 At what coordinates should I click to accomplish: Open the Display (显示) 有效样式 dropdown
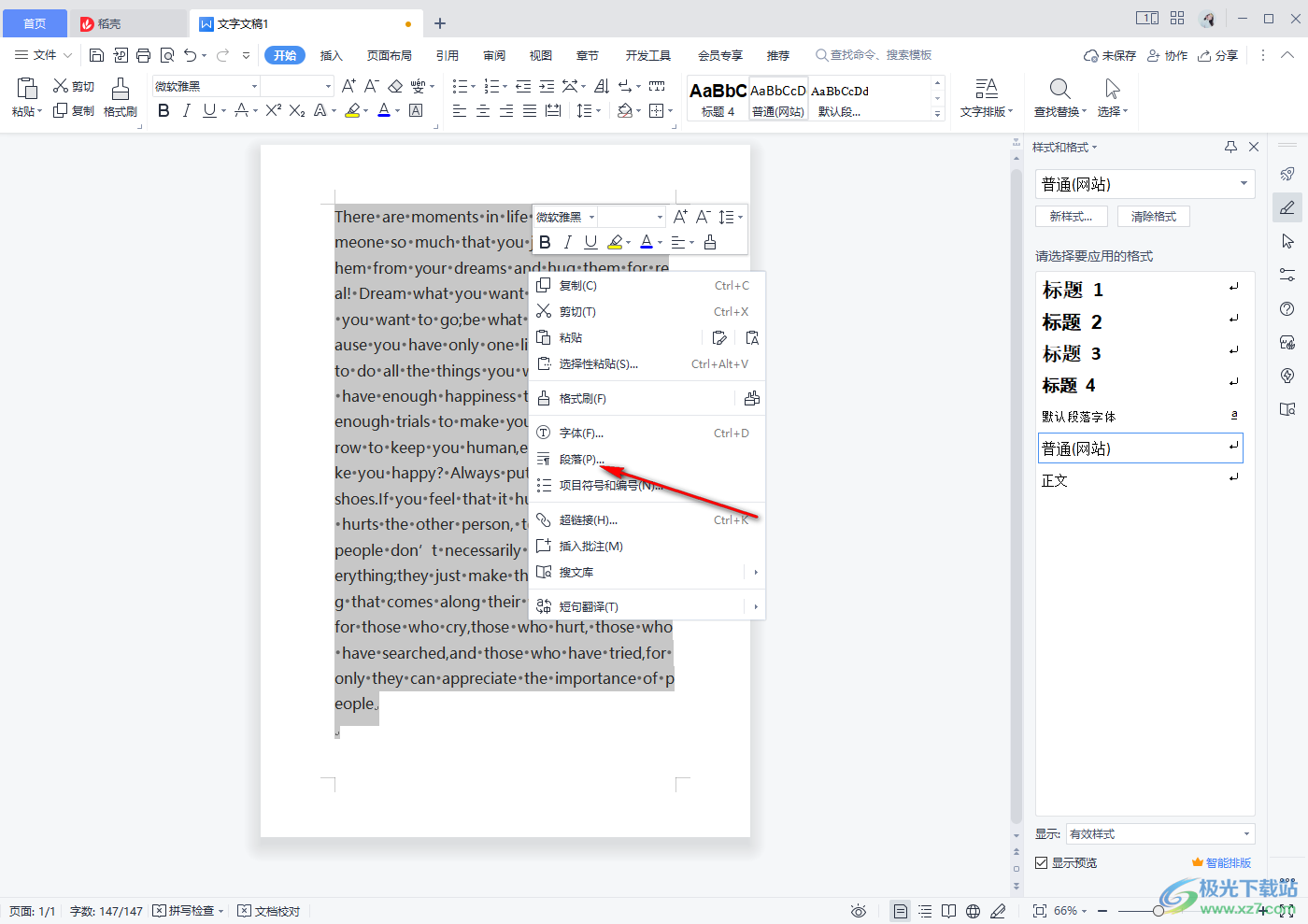pyautogui.click(x=1246, y=834)
